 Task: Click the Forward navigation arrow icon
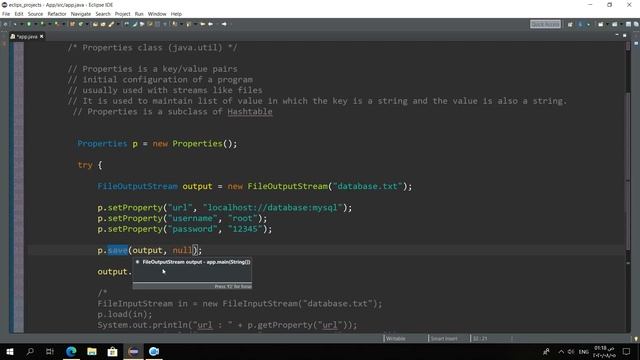pos(224,24)
